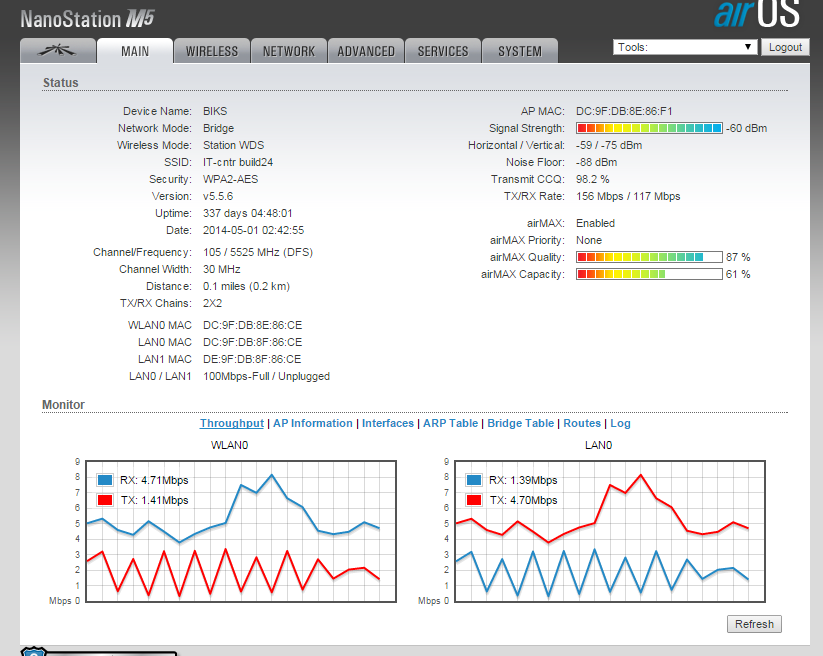823x656 pixels.
Task: Select the Network Mode value Bridge
Action: pos(218,128)
